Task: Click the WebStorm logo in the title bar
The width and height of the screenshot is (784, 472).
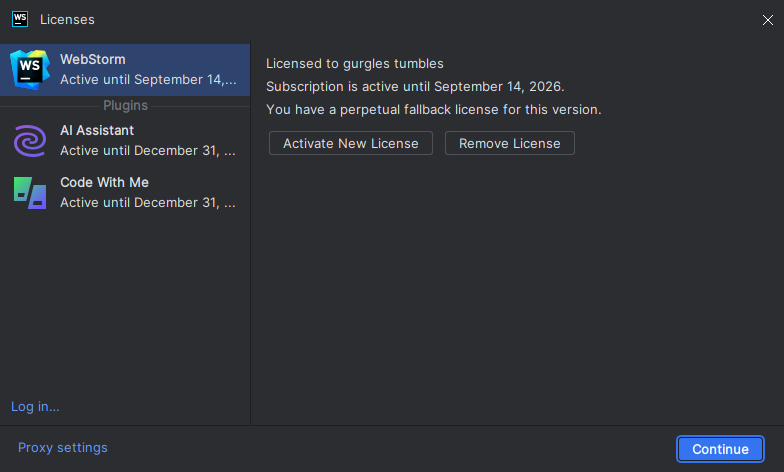Action: [20, 19]
